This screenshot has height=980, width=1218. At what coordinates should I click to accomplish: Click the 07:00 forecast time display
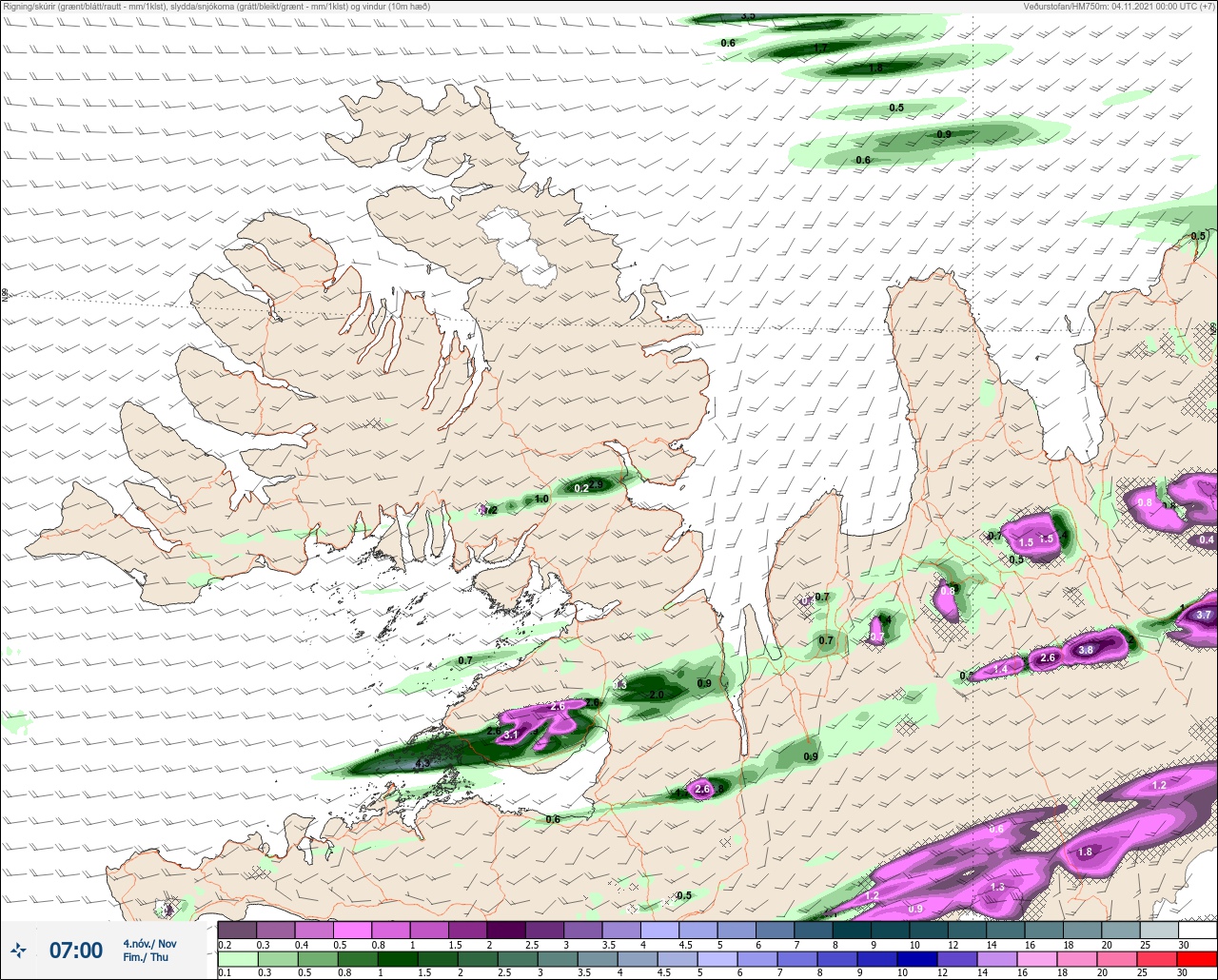pos(75,951)
